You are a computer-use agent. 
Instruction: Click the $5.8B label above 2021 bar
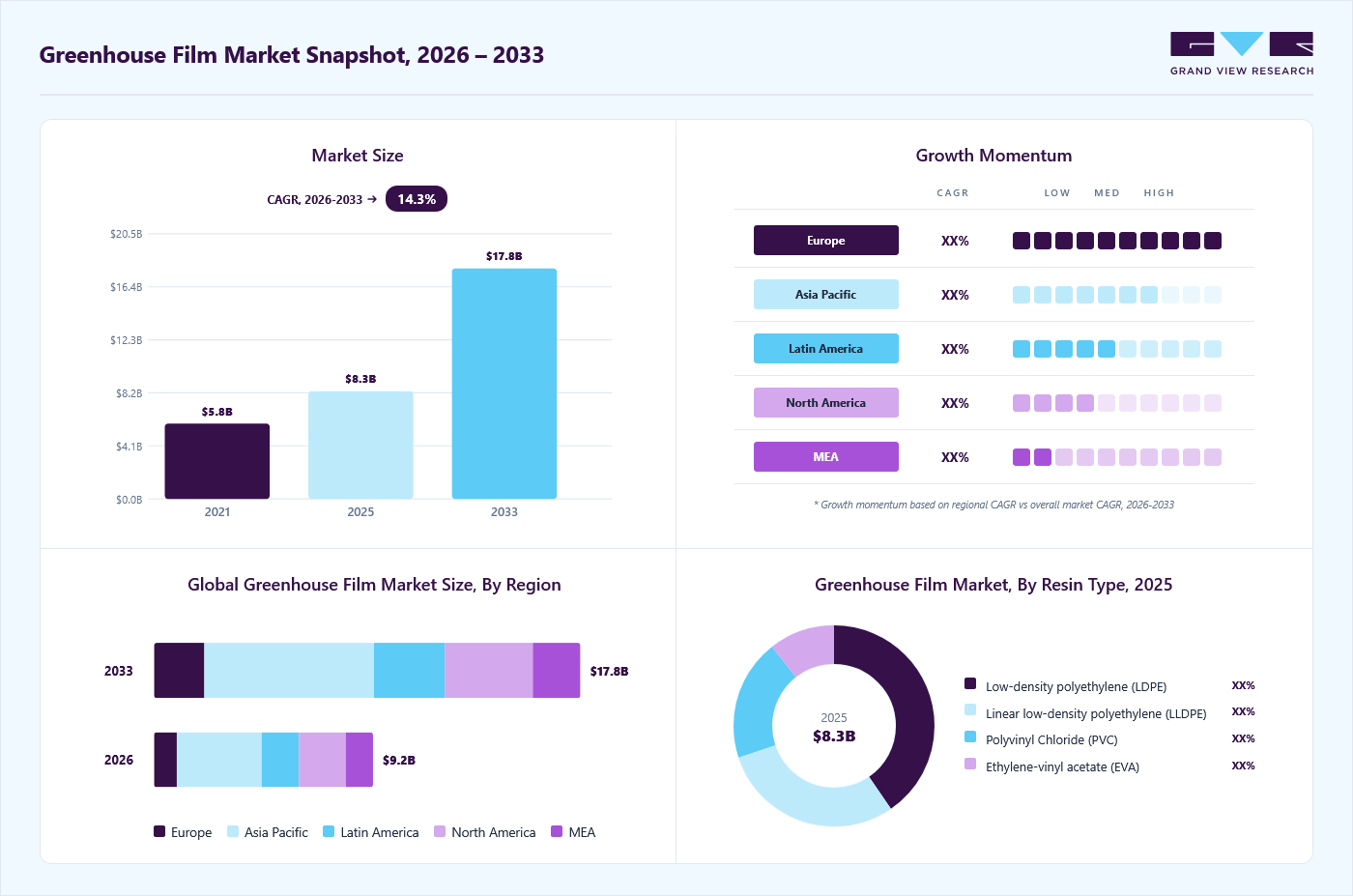pos(217,412)
